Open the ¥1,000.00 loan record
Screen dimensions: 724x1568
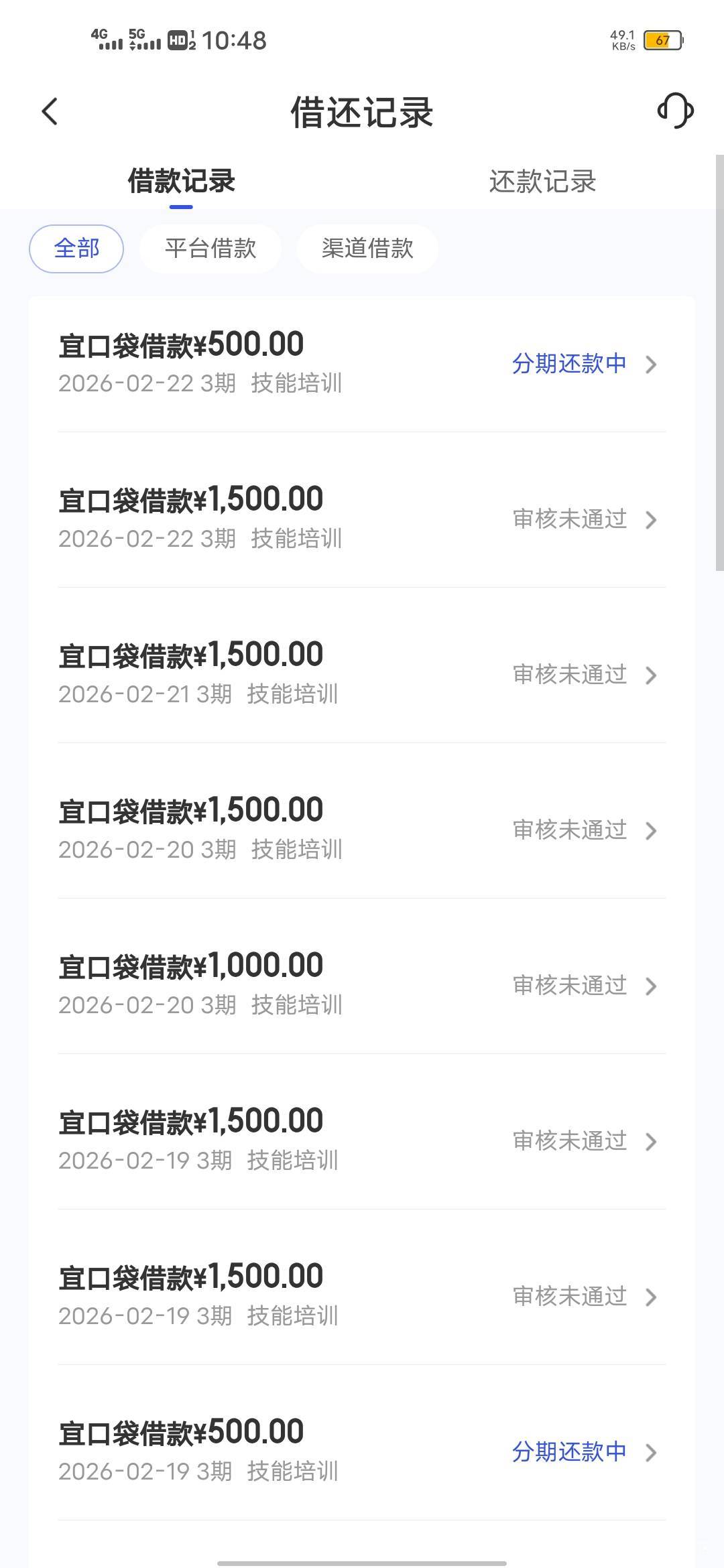tap(191, 966)
